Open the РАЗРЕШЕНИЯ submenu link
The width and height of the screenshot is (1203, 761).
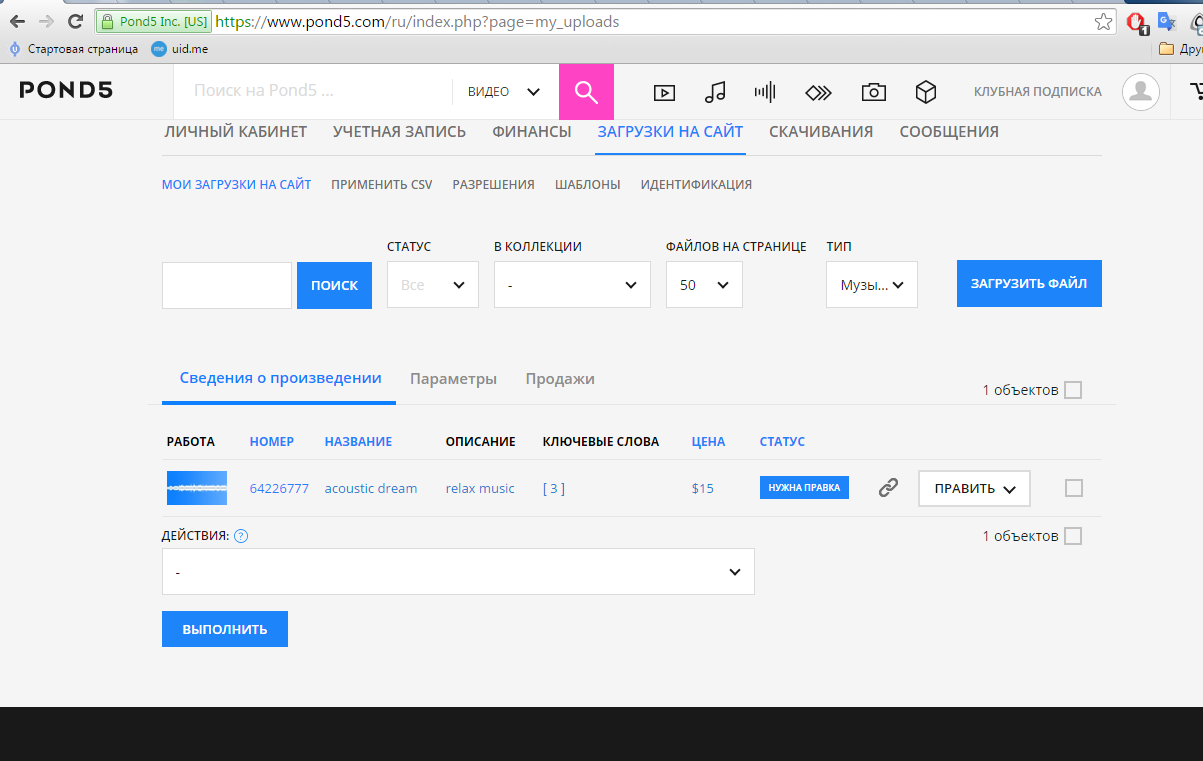click(493, 185)
